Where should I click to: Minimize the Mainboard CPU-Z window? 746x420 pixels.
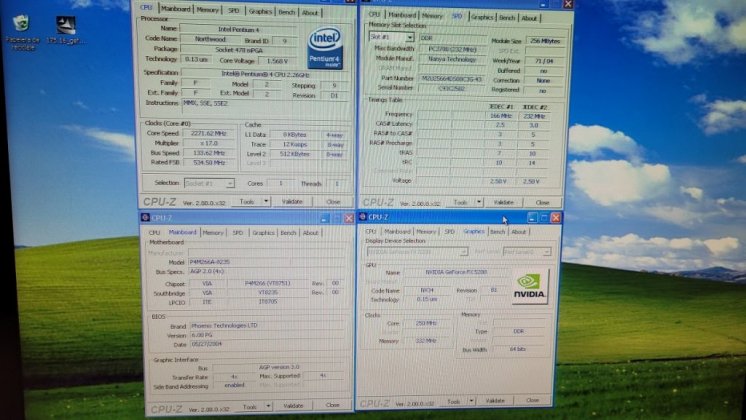[x=324, y=218]
